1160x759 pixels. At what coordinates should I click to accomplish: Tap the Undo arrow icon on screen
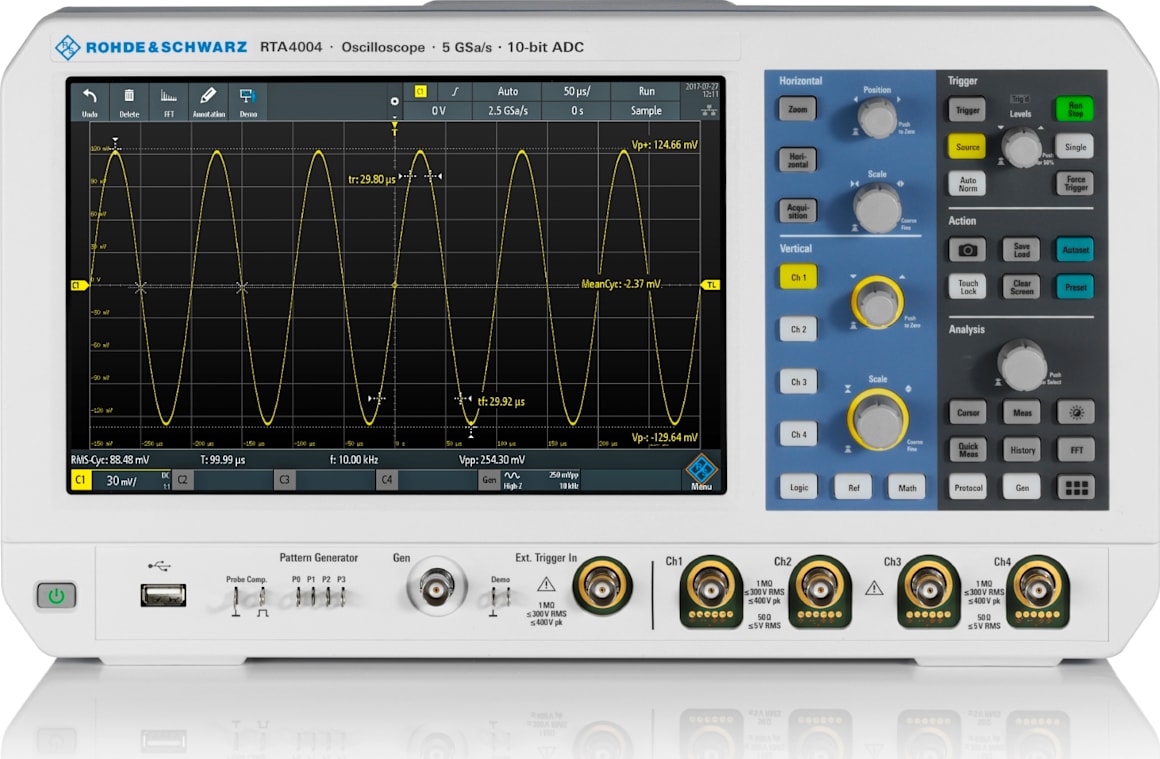pyautogui.click(x=90, y=96)
